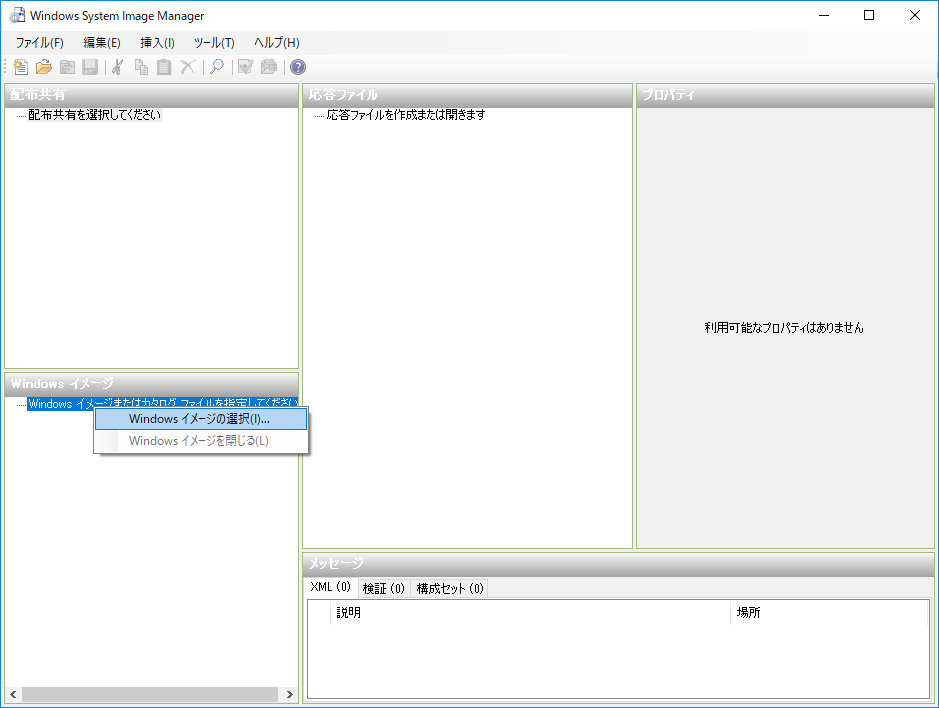This screenshot has width=939, height=708.
Task: Click the close answer file toolbar icon
Action: [67, 67]
